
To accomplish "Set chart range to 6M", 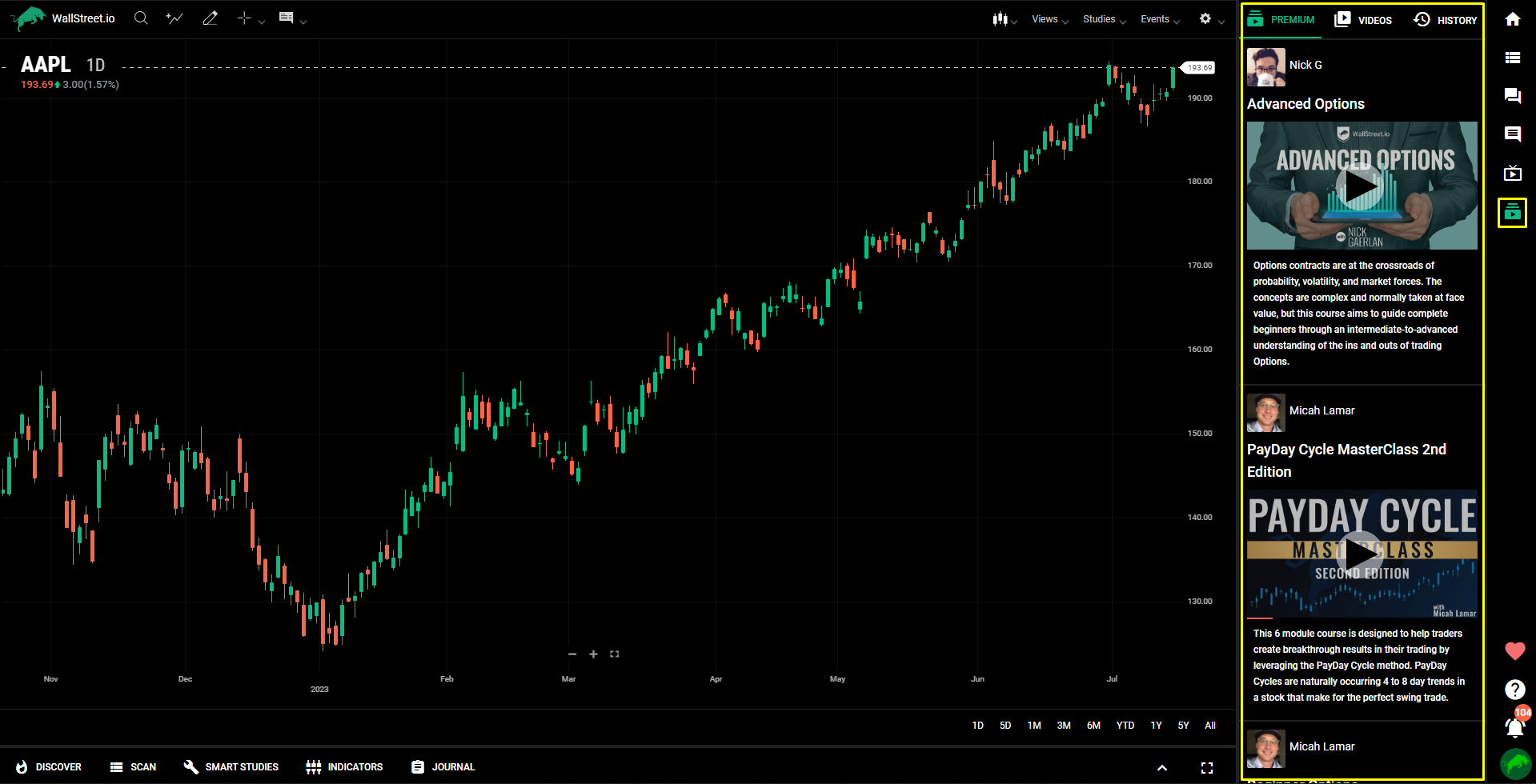I will [x=1093, y=726].
